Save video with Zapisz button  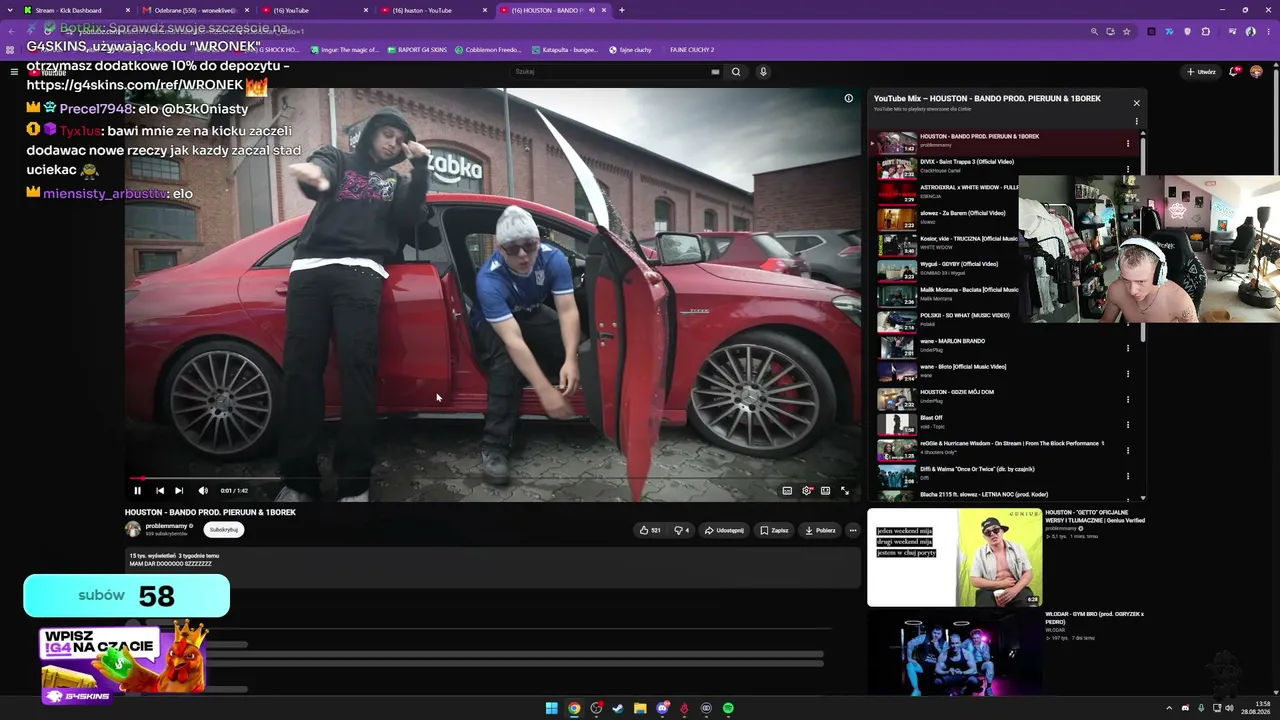click(x=774, y=530)
